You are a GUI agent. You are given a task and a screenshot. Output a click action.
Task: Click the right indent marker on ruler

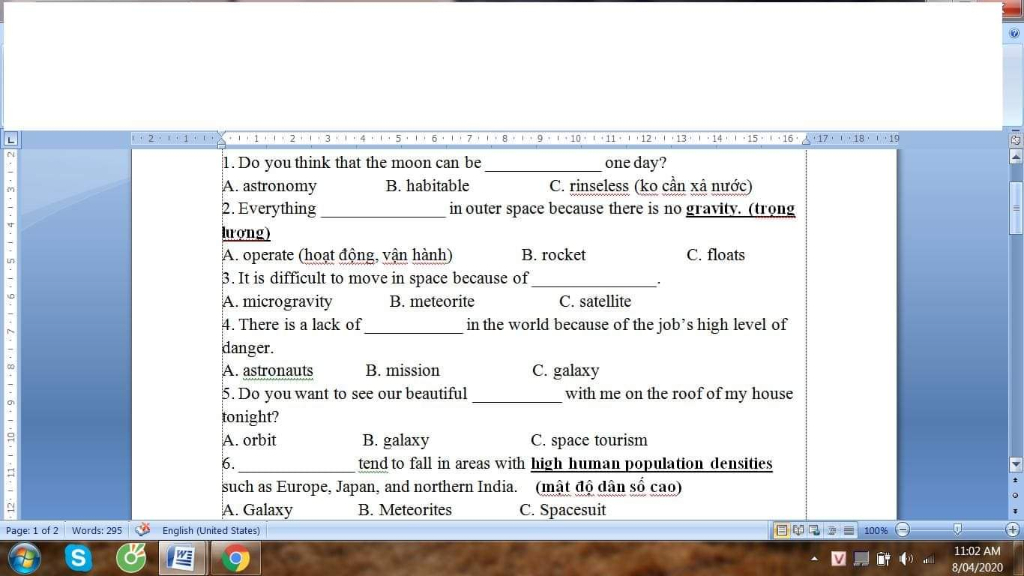click(x=806, y=140)
